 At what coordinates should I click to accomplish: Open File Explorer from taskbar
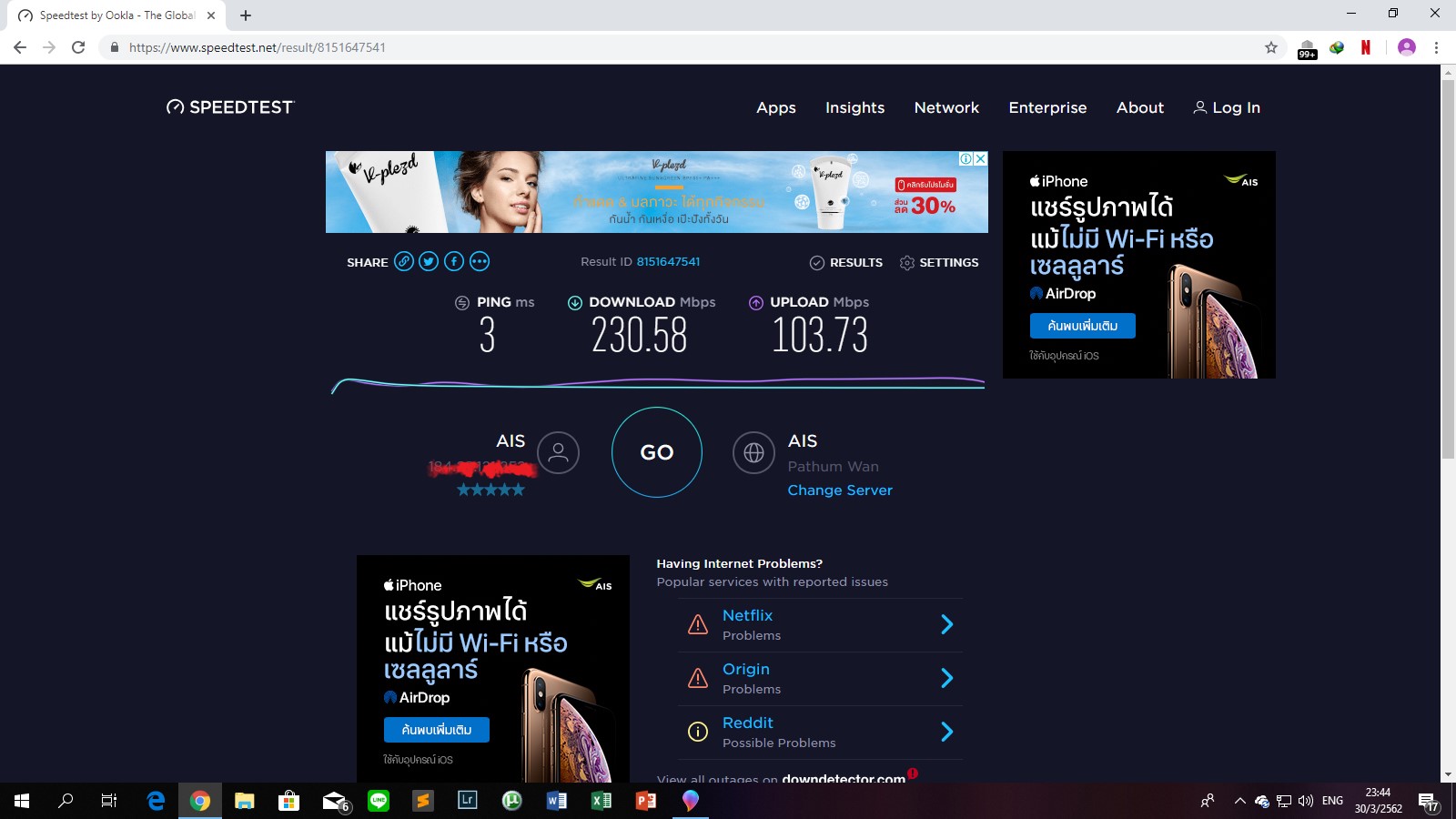coord(244,801)
